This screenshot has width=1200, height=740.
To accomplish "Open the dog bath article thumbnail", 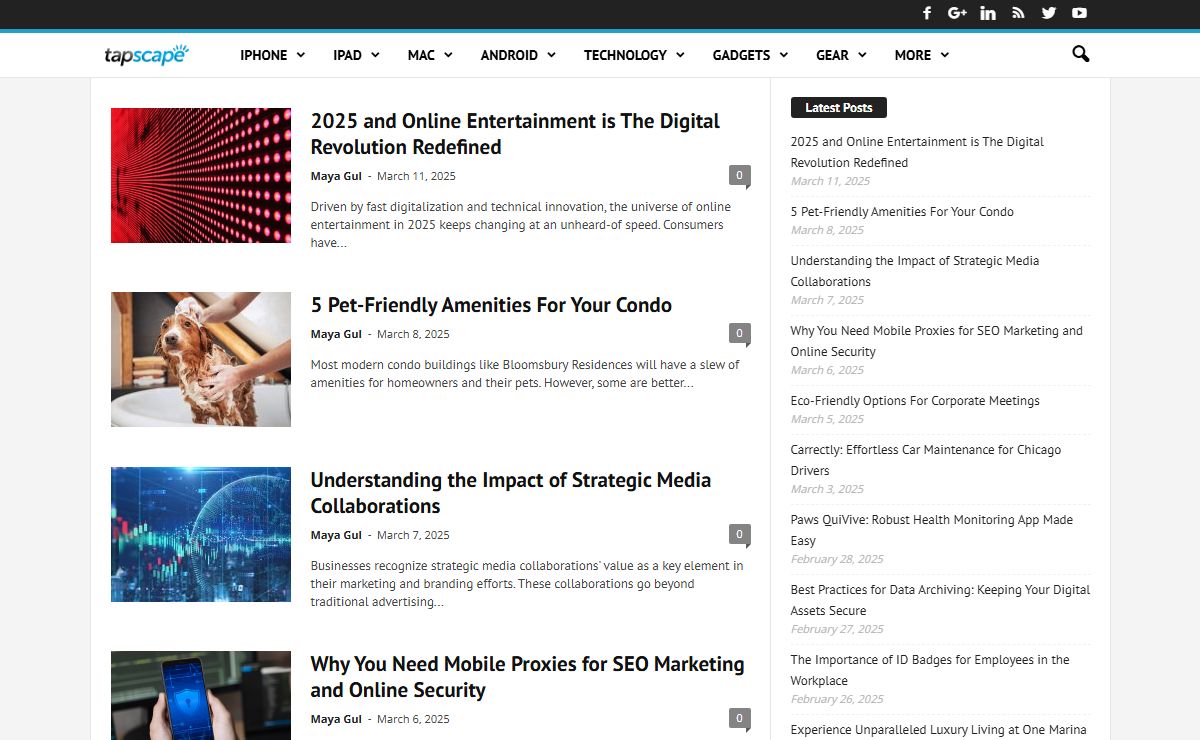I will coord(201,359).
